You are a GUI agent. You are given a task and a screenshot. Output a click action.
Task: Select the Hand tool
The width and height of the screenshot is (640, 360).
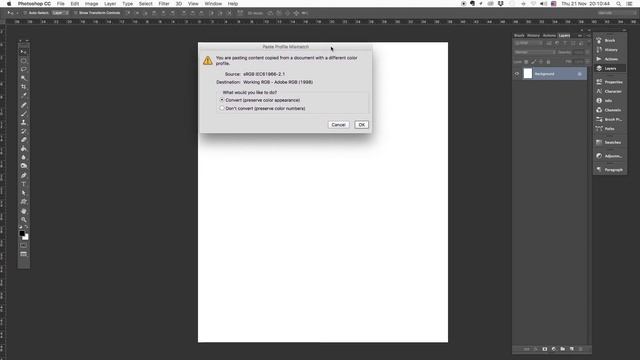(23, 211)
